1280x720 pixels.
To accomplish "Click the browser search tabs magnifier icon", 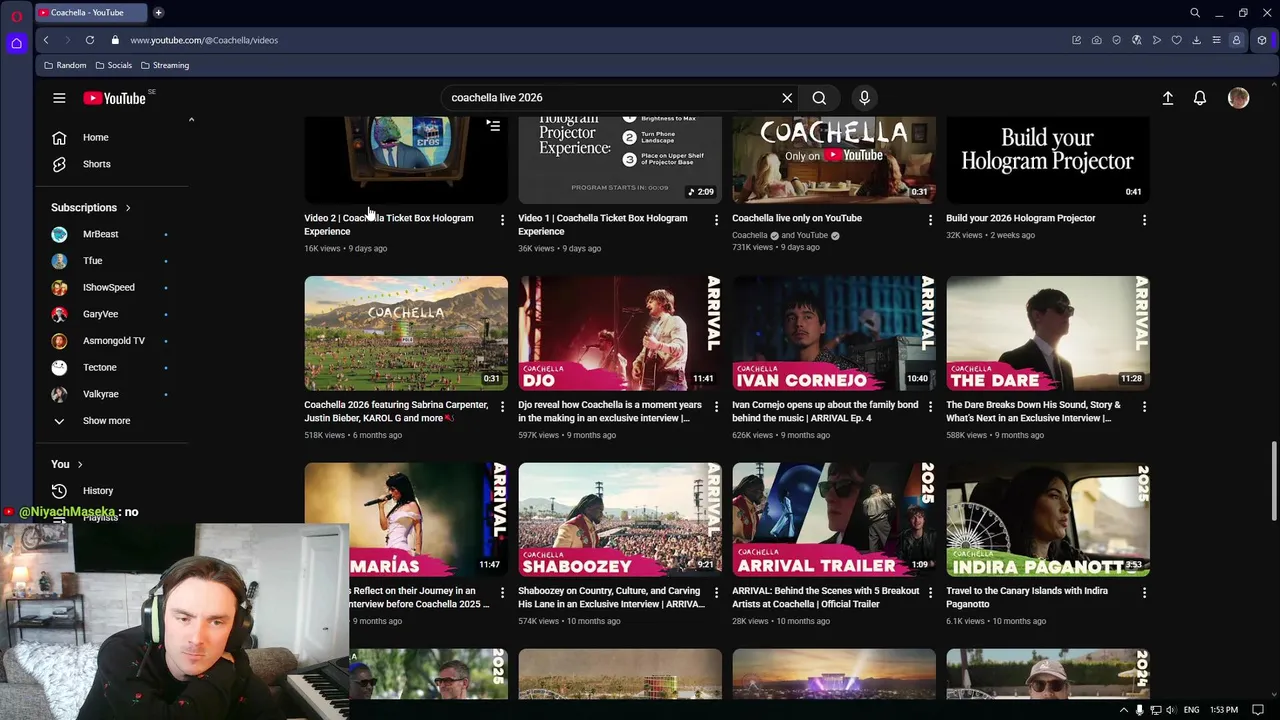I will [x=1195, y=13].
